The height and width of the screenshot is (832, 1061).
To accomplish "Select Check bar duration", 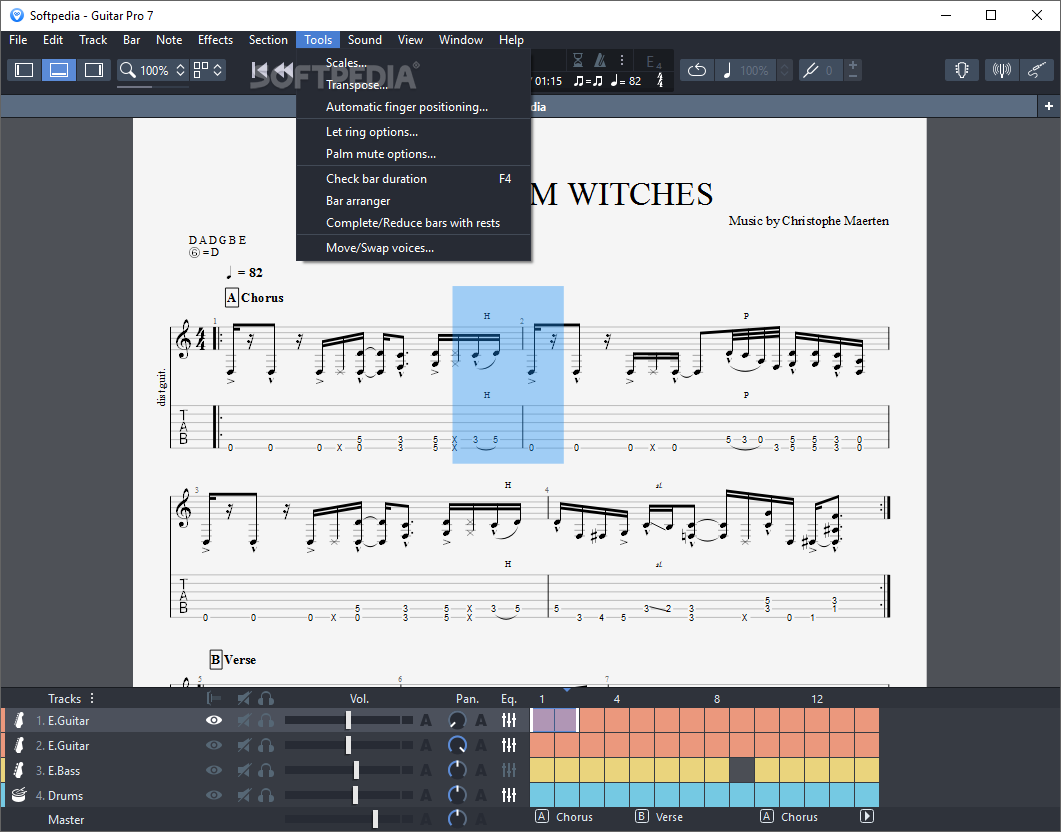I will click(413, 179).
